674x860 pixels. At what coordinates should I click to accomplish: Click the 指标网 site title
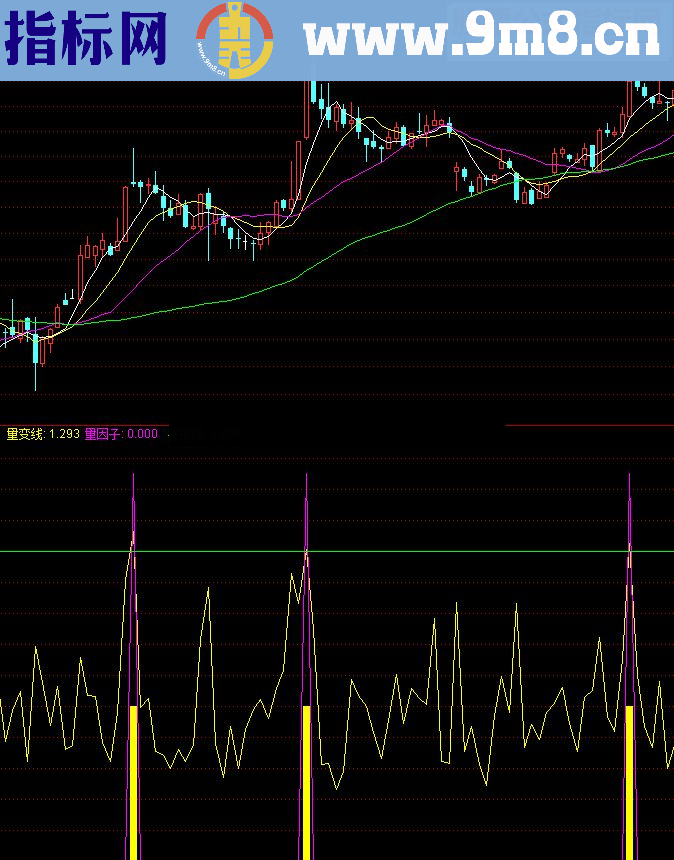(x=87, y=40)
